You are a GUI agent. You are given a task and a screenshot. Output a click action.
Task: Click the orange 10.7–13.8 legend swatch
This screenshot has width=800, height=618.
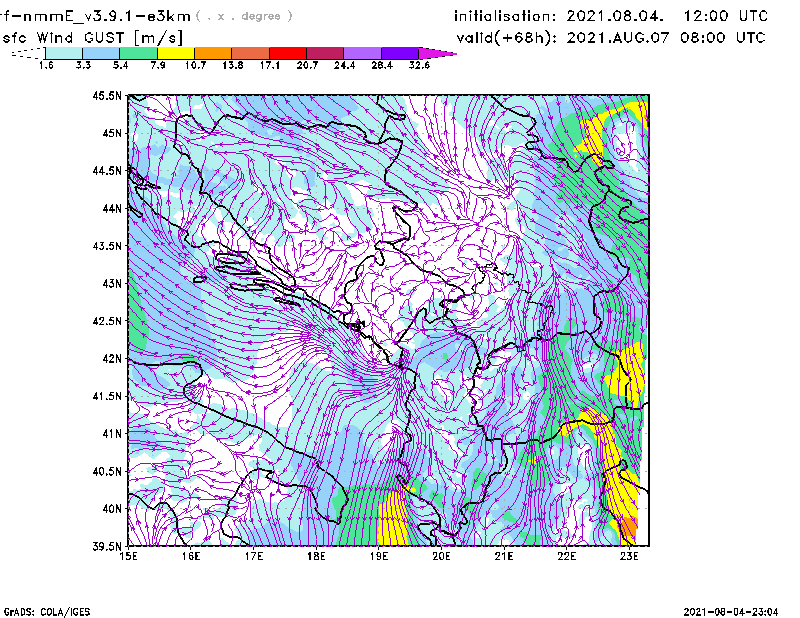pyautogui.click(x=213, y=53)
